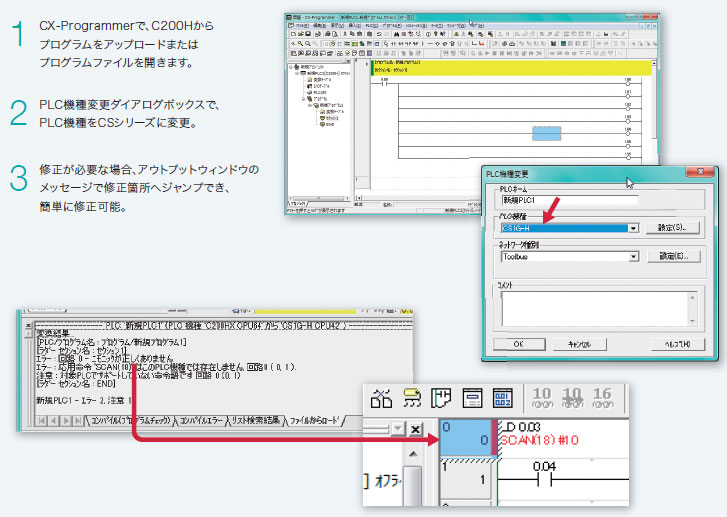Viewport: 727px width, 517px height.
Task: Click previous output page navigation arrow
Action: tap(54, 421)
